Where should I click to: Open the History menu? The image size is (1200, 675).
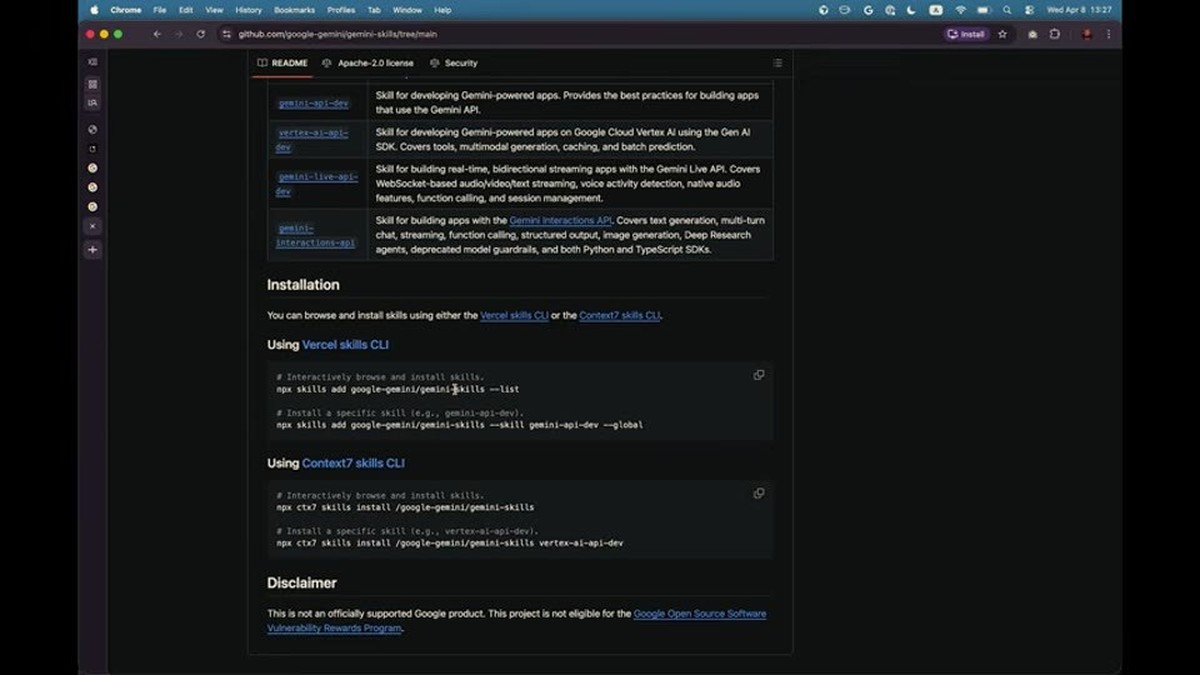pos(248,10)
